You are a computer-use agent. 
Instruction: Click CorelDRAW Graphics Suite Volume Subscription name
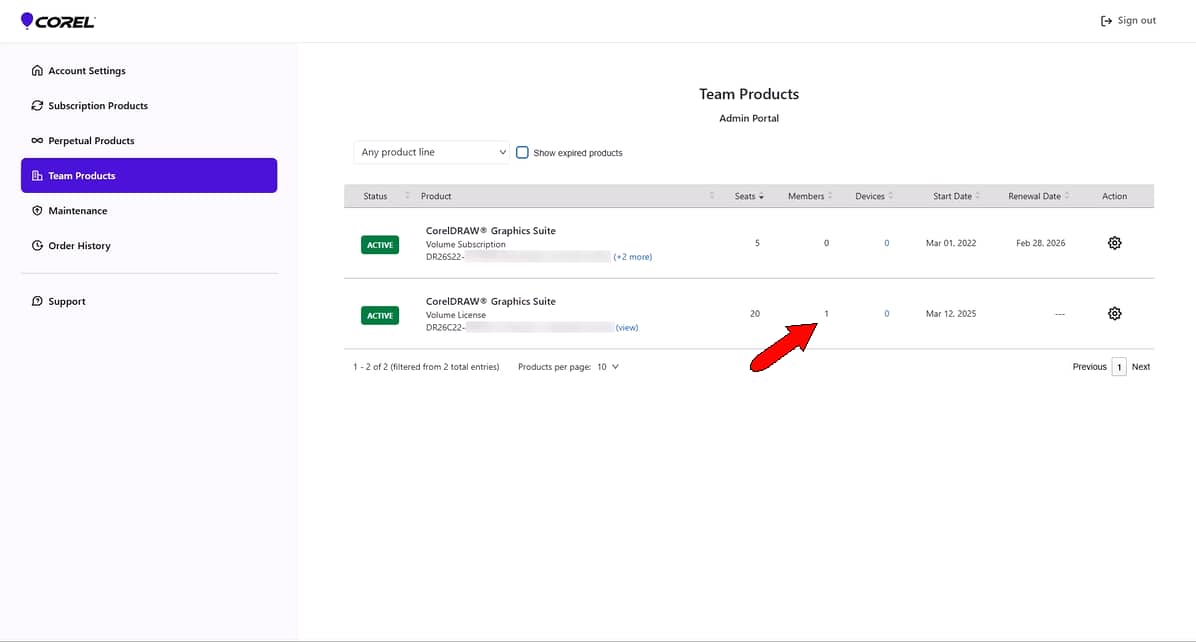[490, 230]
